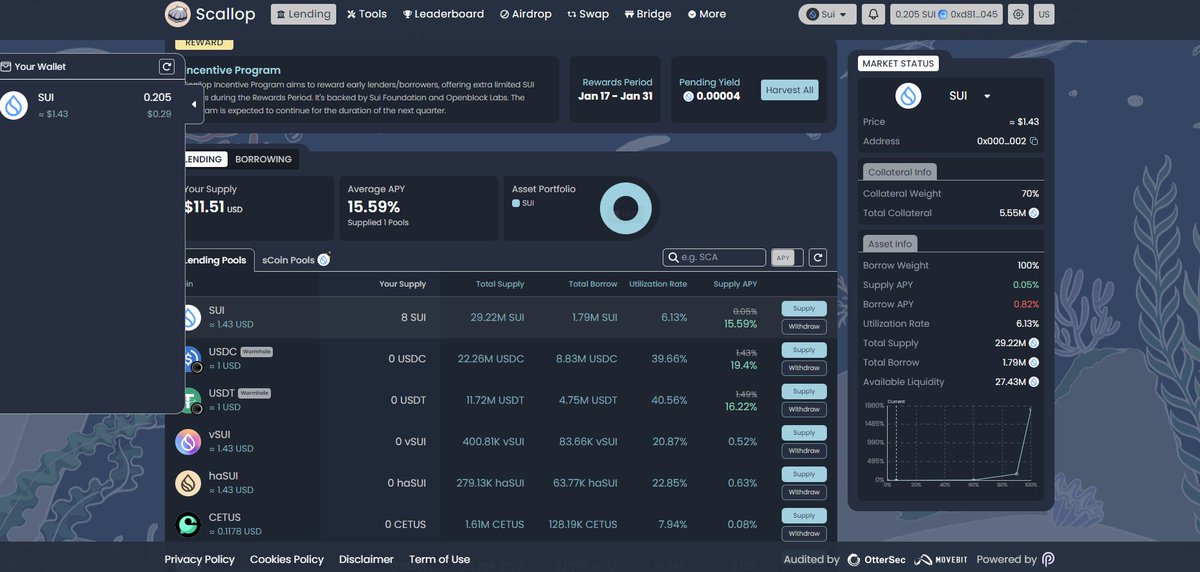Click the Scallop shell logo

pos(178,14)
